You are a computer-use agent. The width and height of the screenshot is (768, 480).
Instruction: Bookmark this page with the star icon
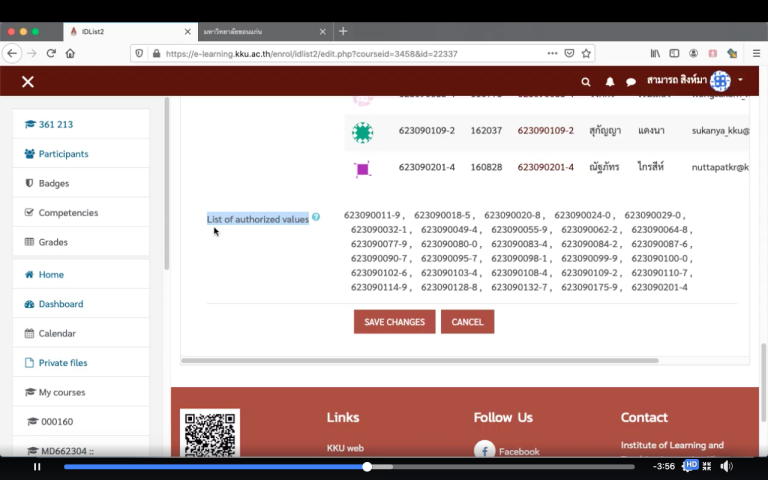(x=586, y=53)
